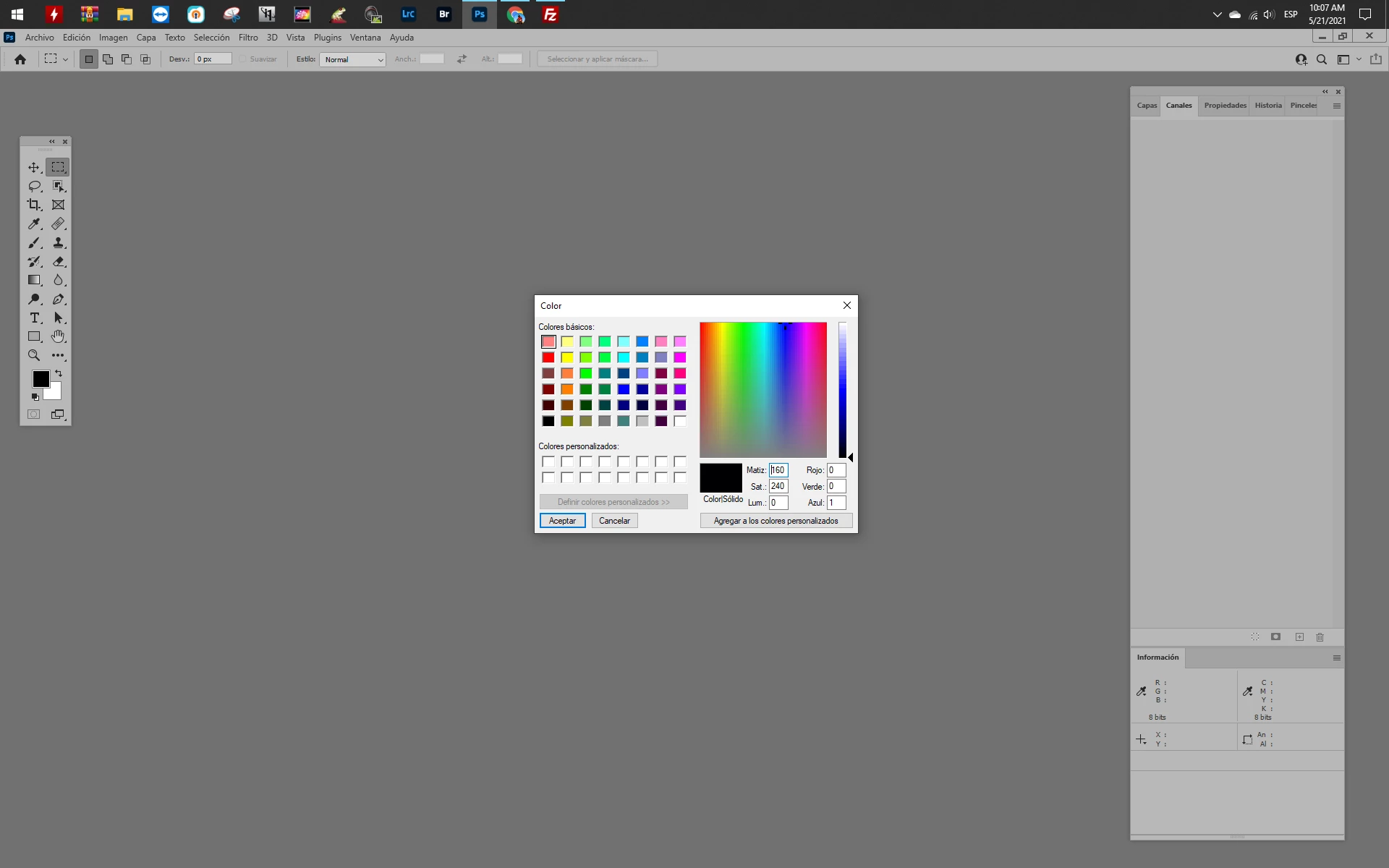Select the Horizontal Type tool

click(34, 318)
